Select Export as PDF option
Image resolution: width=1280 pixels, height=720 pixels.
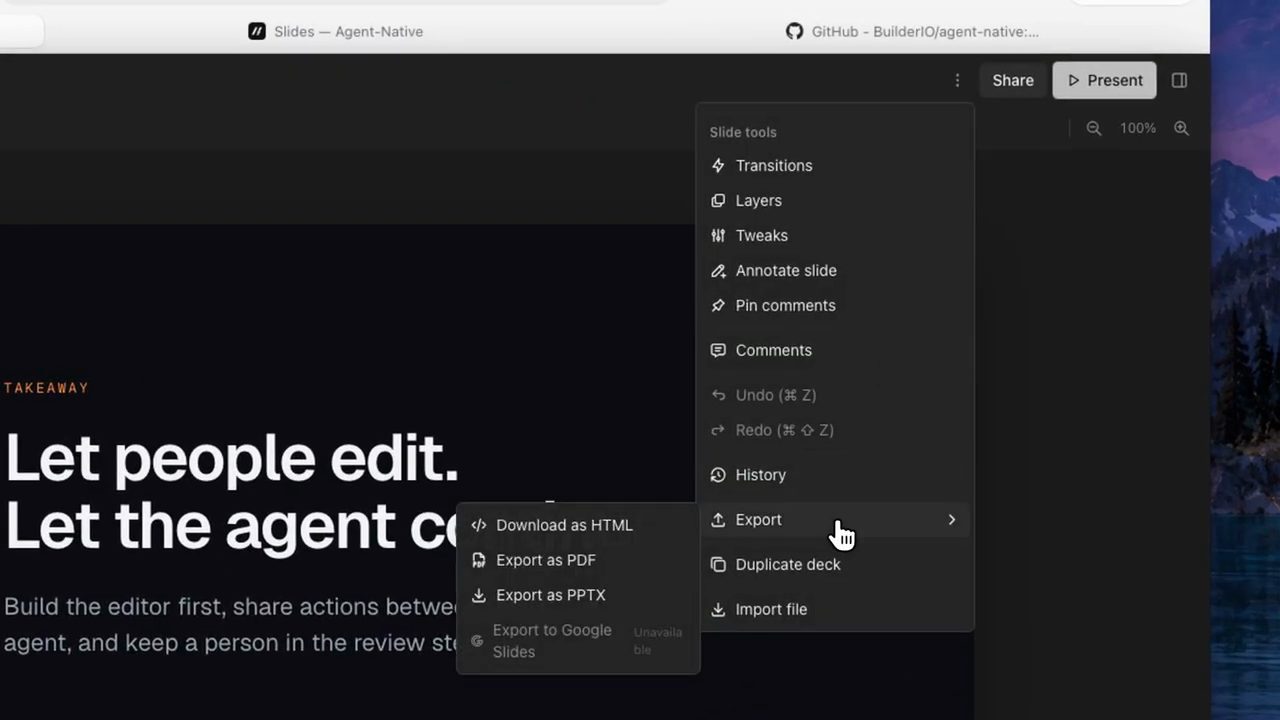(578, 560)
